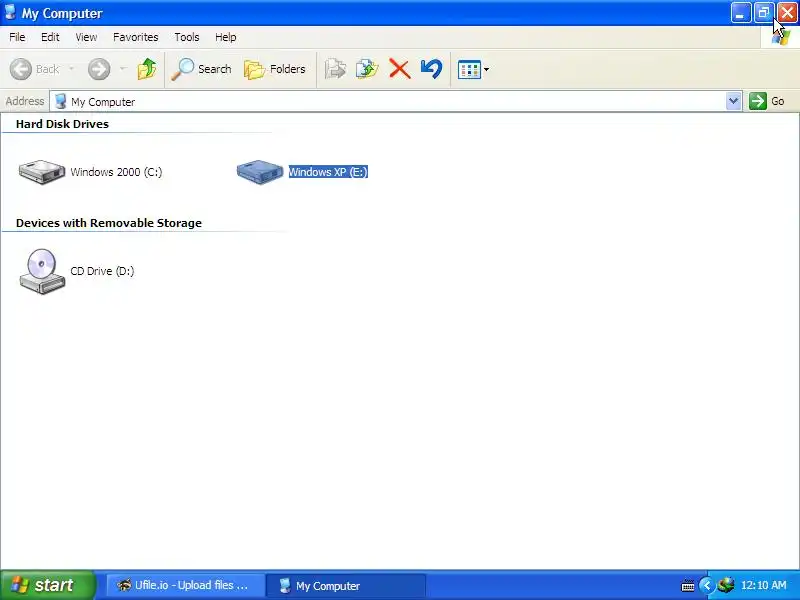Click the CD Drive (D:) label
This screenshot has width=800, height=600.
[x=102, y=271]
